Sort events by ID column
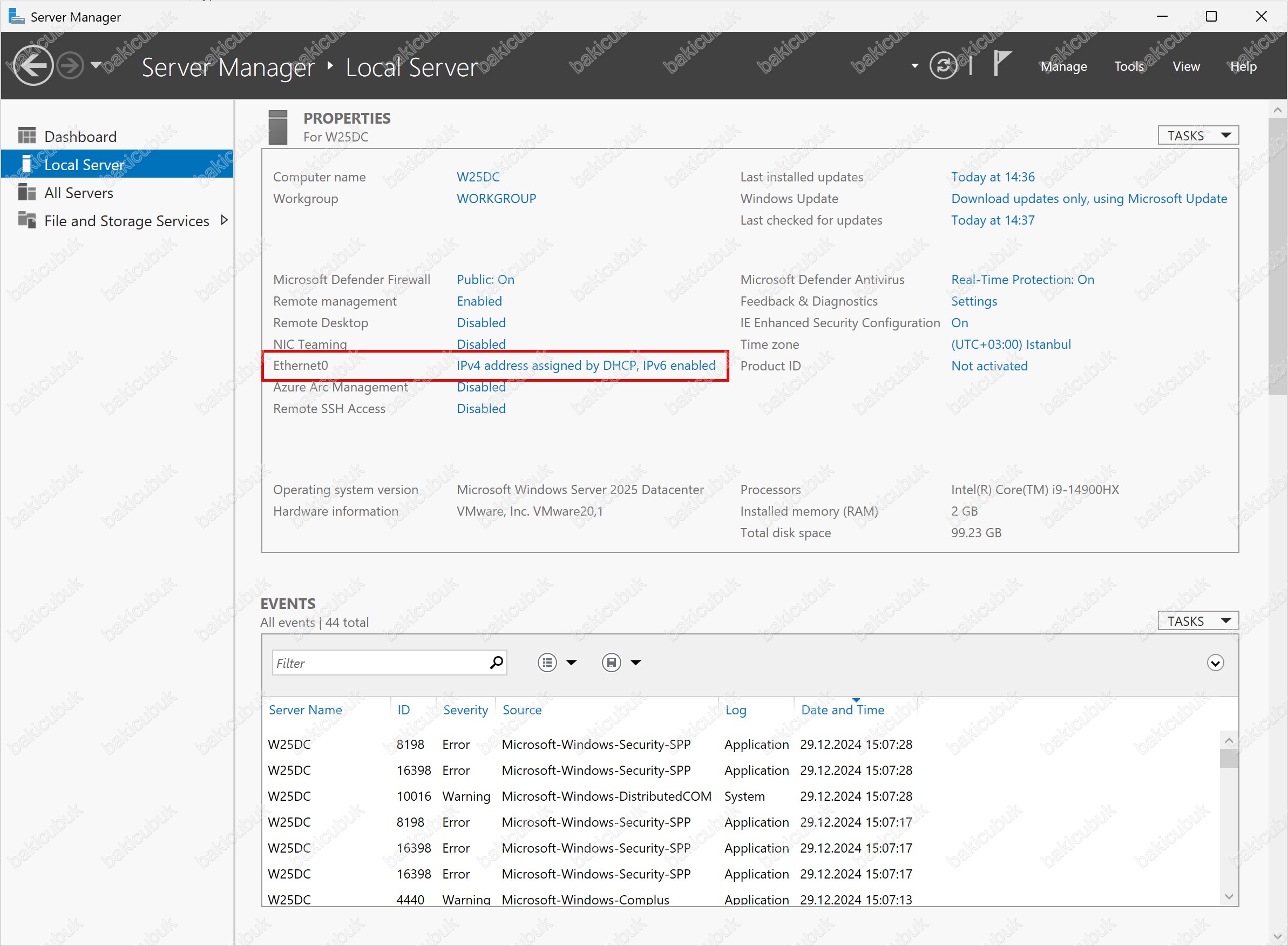Image resolution: width=1288 pixels, height=946 pixels. tap(404, 709)
